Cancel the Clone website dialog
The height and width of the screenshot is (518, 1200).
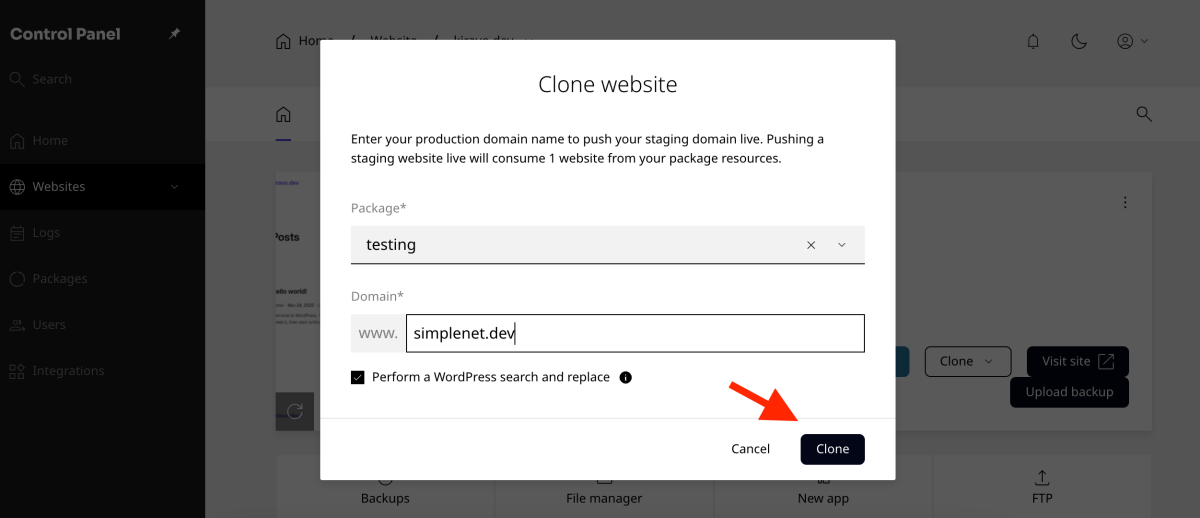750,449
